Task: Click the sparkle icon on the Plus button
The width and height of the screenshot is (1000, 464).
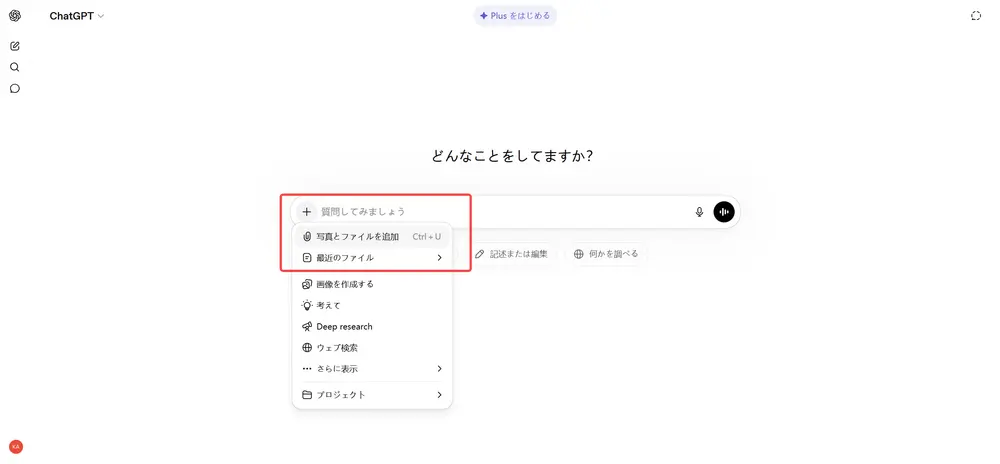Action: (x=484, y=16)
